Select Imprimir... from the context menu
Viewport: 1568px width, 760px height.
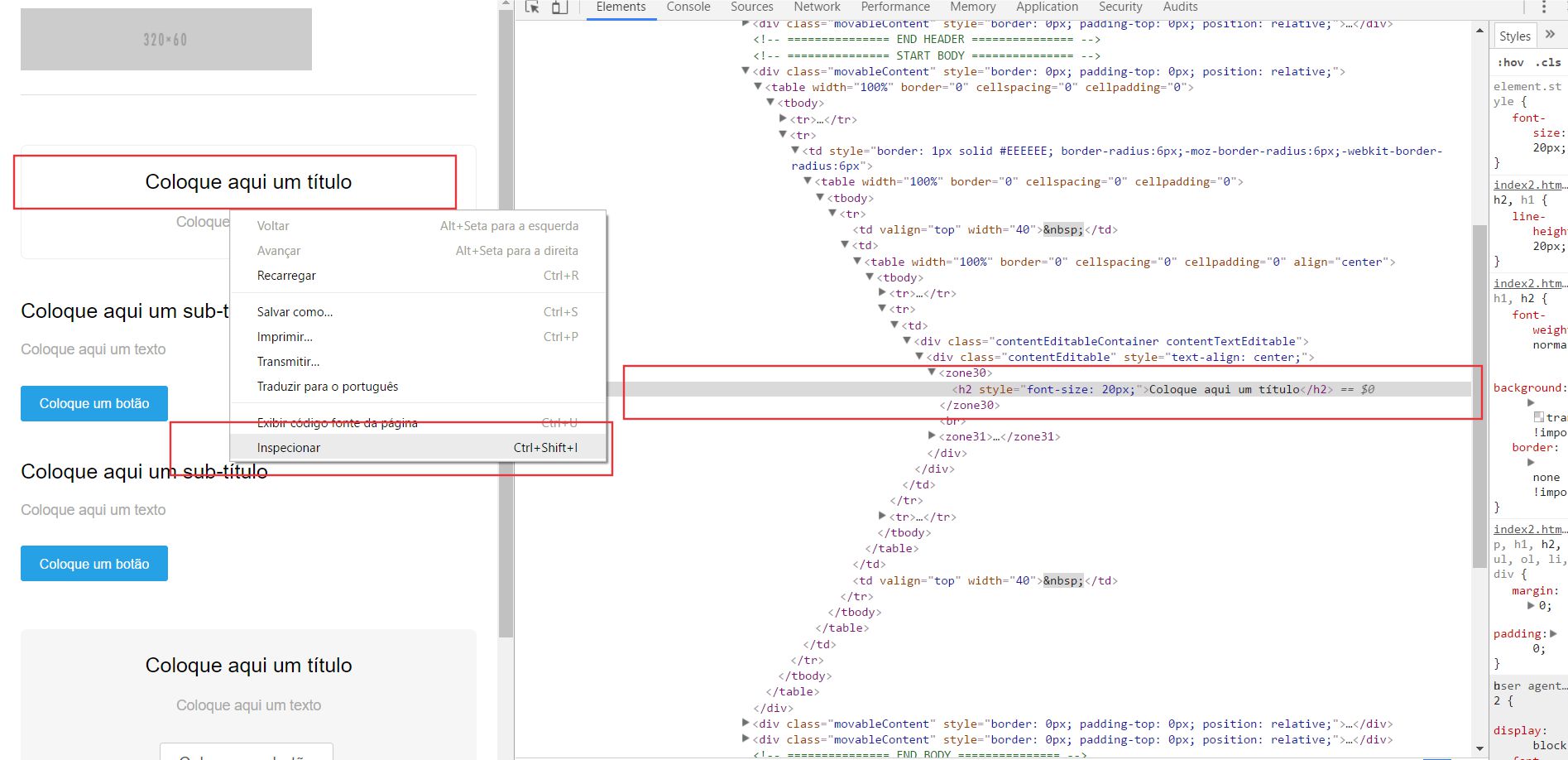[418, 337]
